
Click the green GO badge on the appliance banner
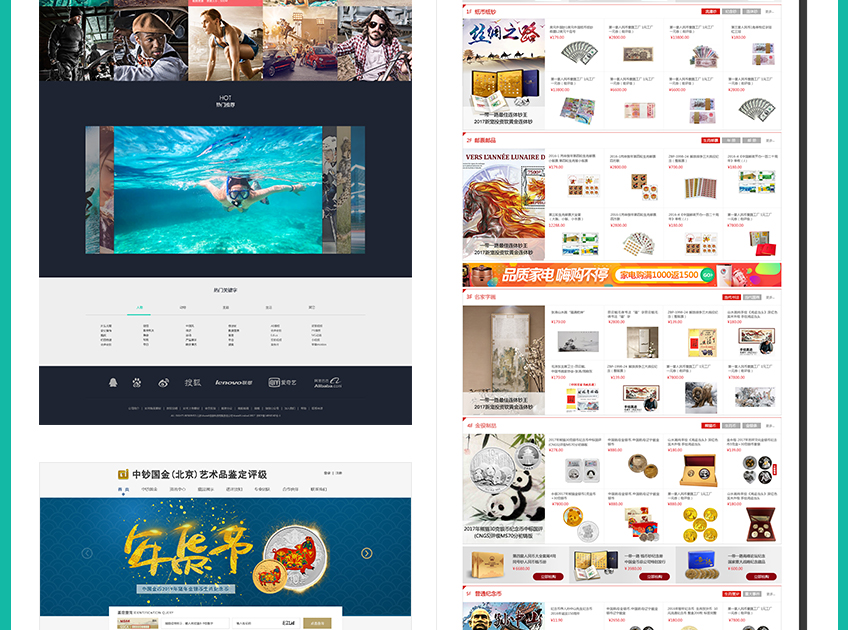coord(707,275)
